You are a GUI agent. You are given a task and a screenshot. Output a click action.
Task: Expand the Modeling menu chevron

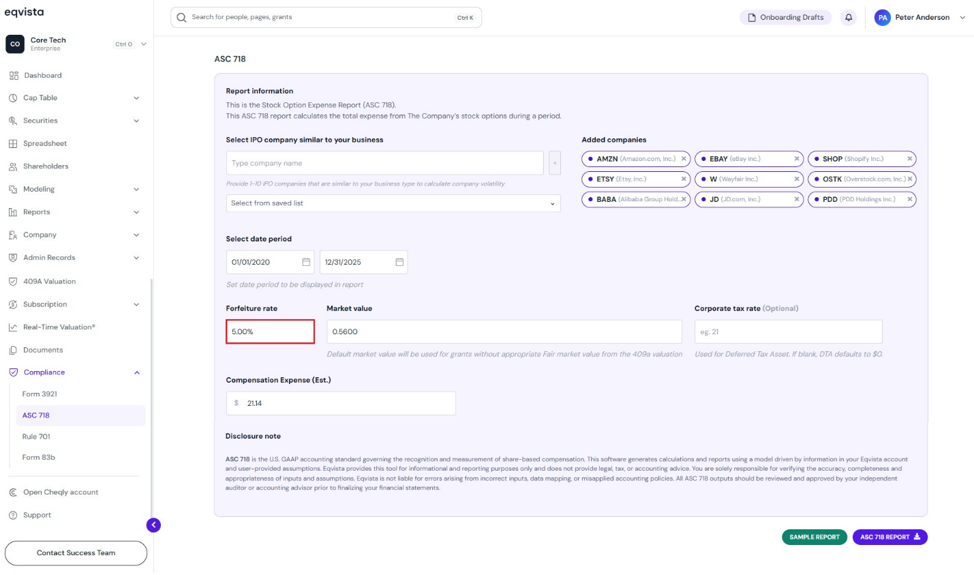[x=137, y=189]
